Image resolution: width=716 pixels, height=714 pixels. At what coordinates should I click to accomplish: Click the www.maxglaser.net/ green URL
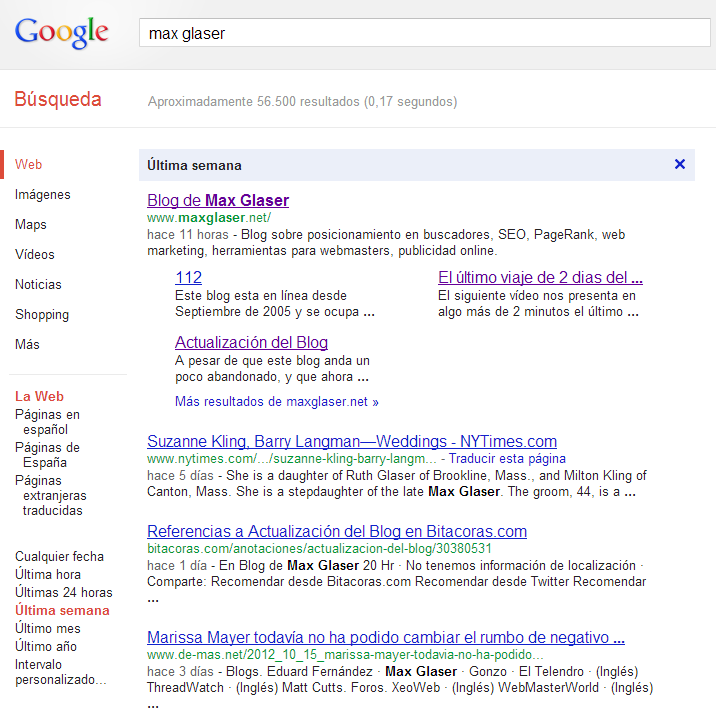(209, 218)
